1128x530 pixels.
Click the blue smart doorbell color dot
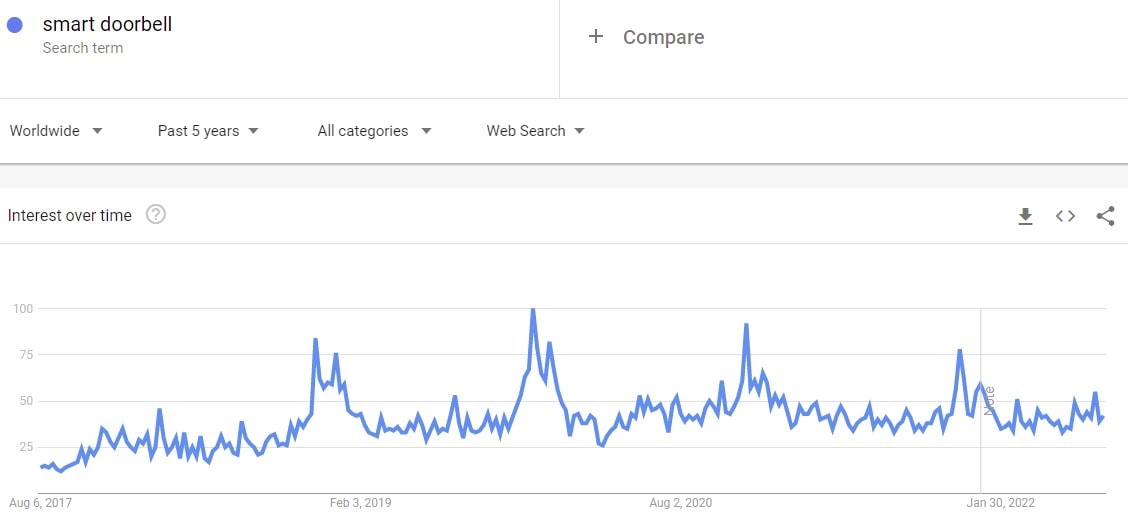15,25
